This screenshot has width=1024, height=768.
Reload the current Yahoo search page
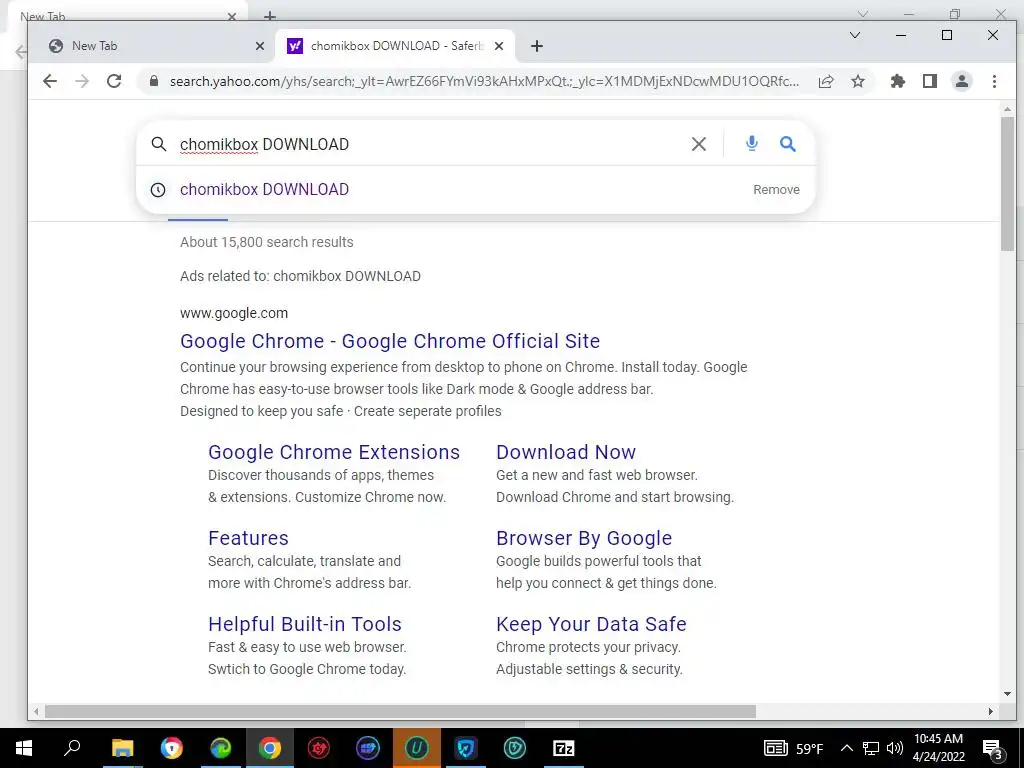[114, 81]
